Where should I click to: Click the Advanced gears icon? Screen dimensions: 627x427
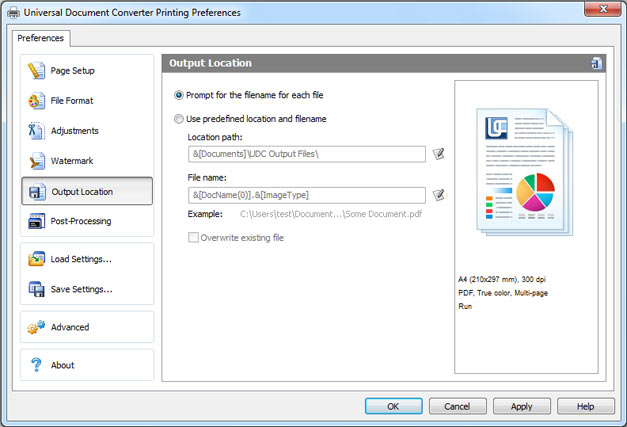[36, 327]
